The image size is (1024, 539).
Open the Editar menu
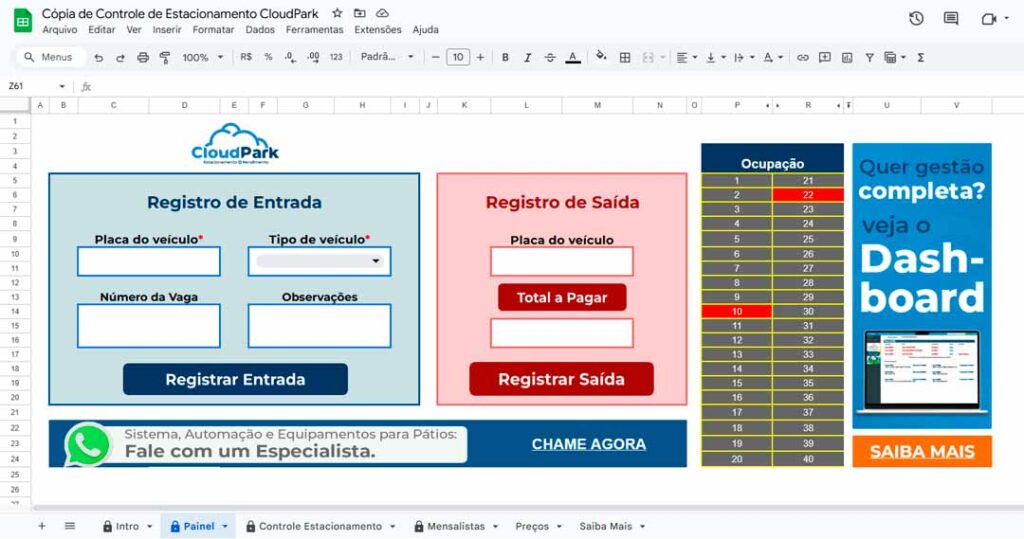tap(102, 29)
